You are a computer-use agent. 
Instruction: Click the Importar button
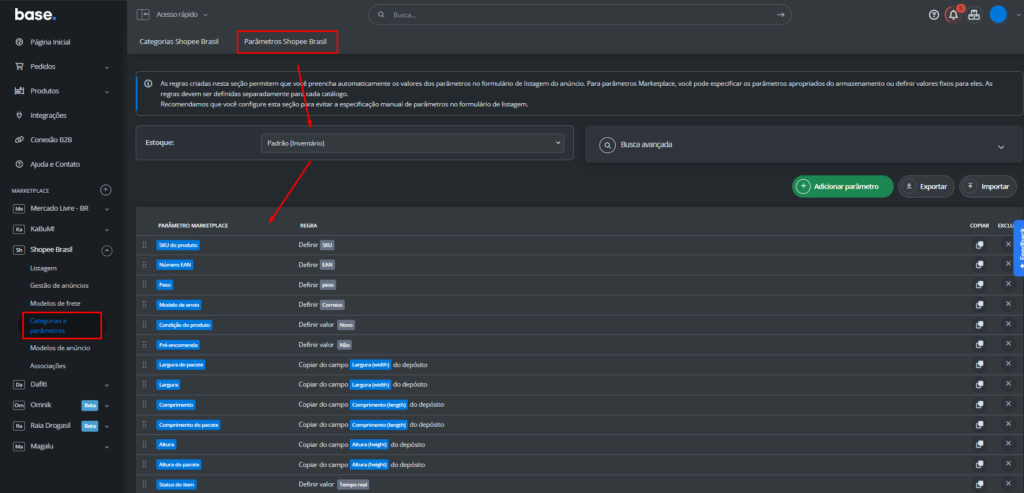click(987, 186)
